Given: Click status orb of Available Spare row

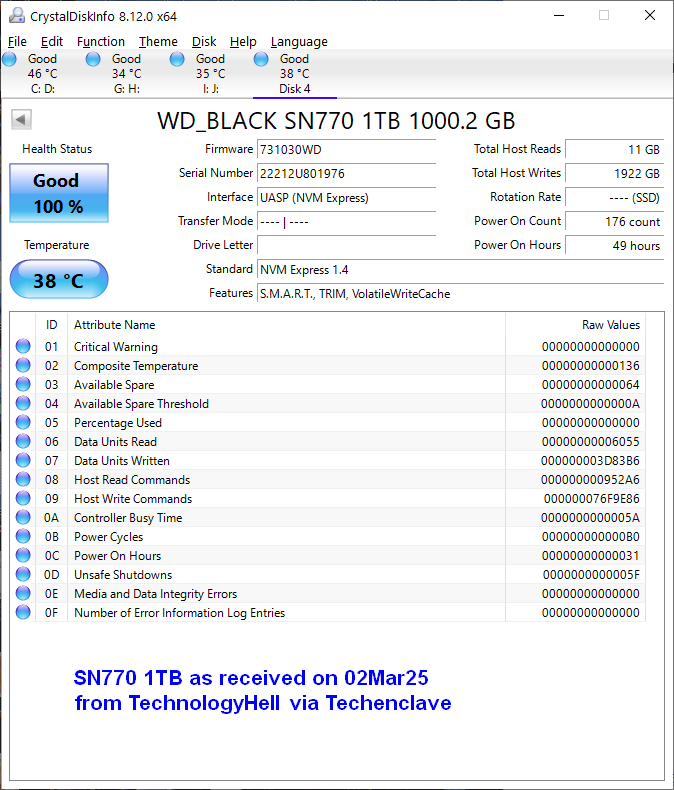Looking at the screenshot, I should pos(23,384).
